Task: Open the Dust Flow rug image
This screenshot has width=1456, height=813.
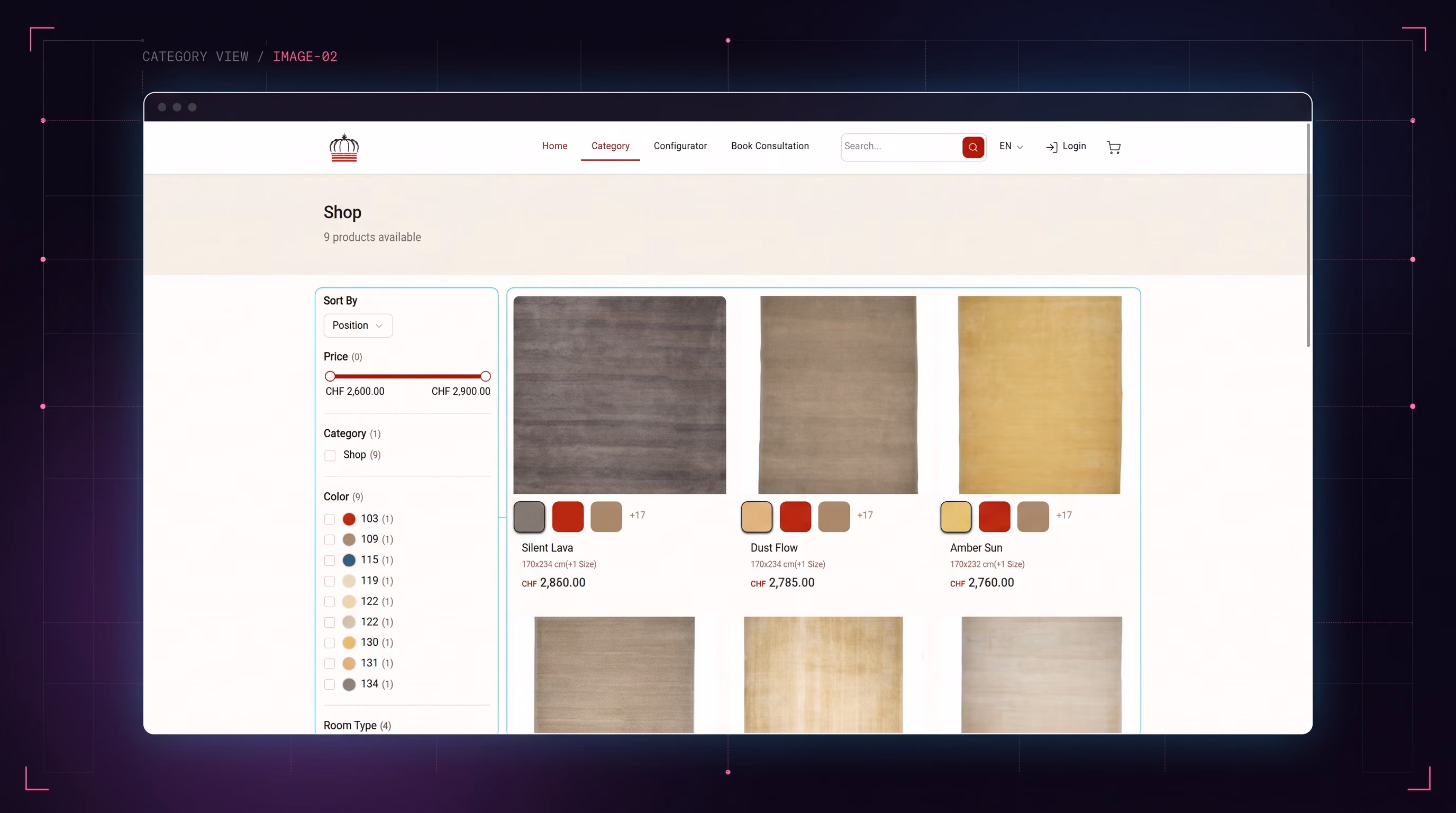Action: pos(838,395)
